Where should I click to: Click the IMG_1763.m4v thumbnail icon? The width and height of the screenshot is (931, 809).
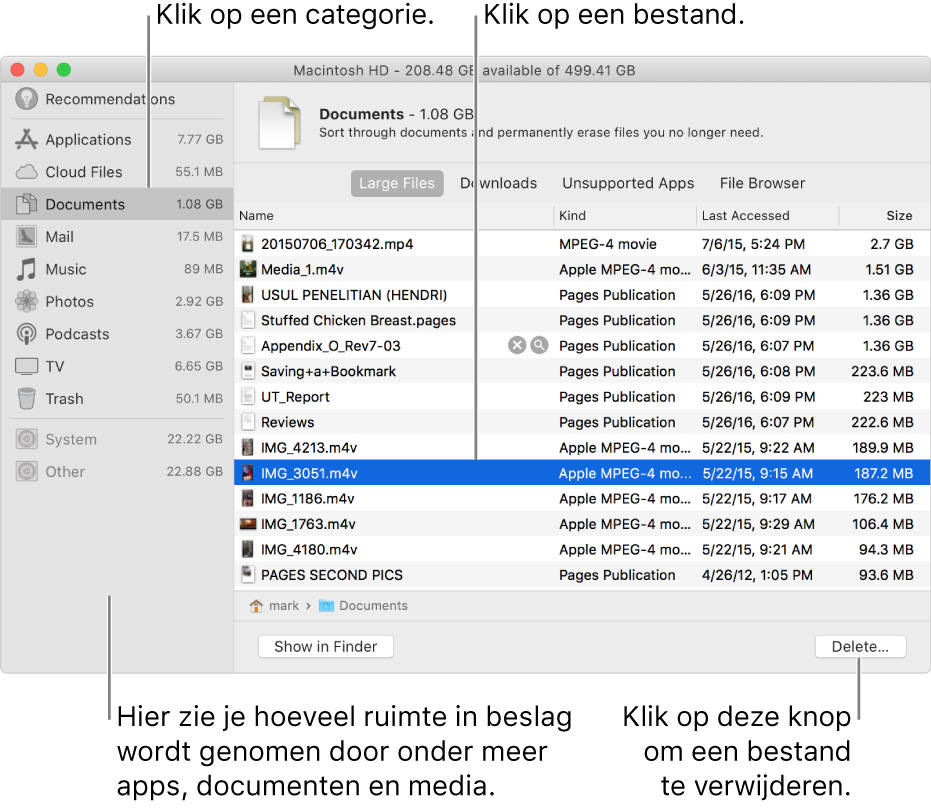pos(248,524)
